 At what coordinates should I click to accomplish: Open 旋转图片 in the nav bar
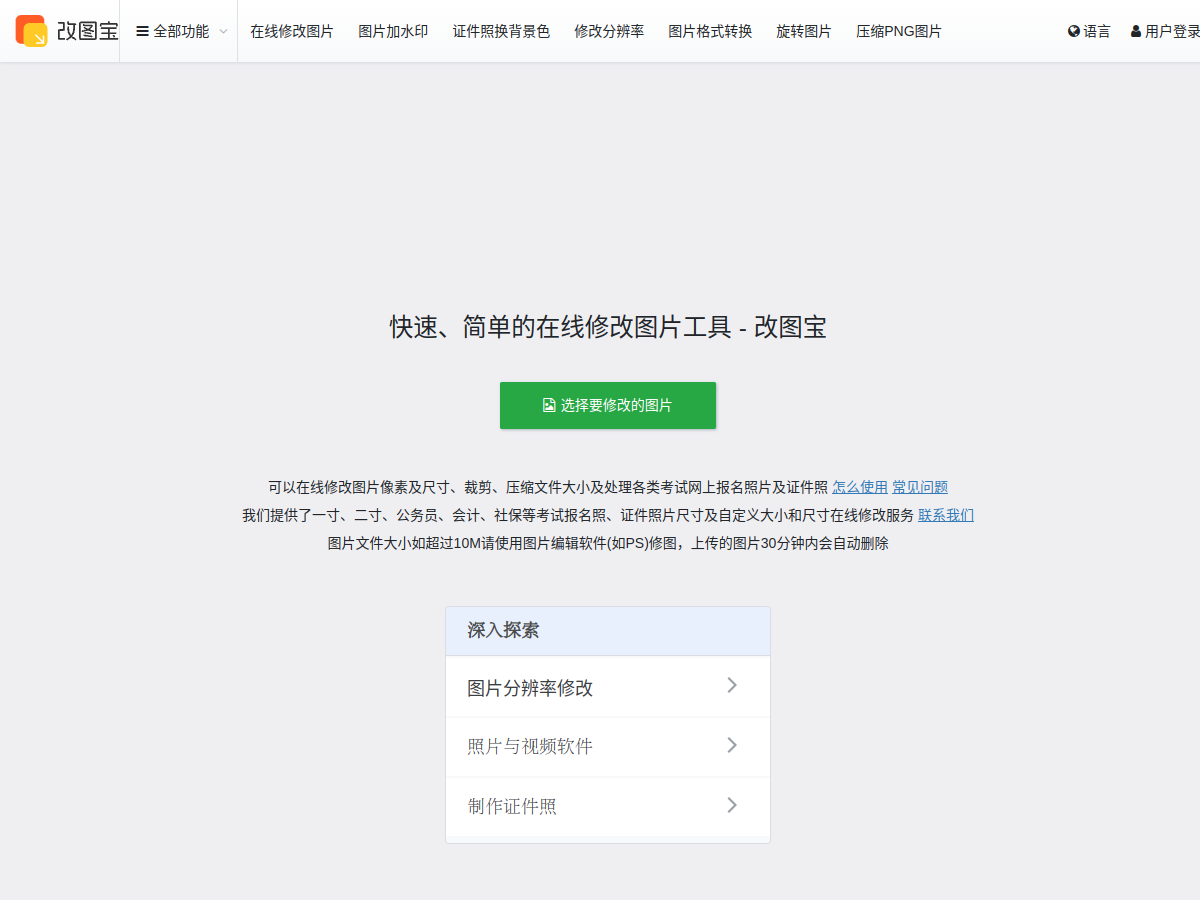point(804,31)
